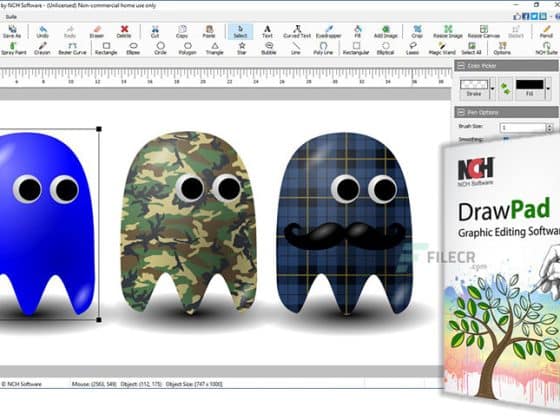Select the blue ghost object
This screenshot has height=420, width=560.
coord(46,224)
